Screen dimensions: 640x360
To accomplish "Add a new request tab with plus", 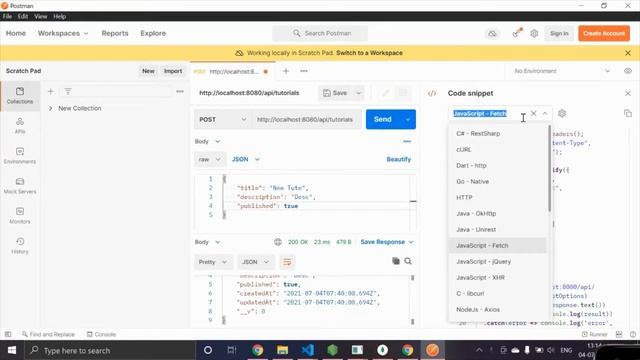I will click(x=286, y=71).
